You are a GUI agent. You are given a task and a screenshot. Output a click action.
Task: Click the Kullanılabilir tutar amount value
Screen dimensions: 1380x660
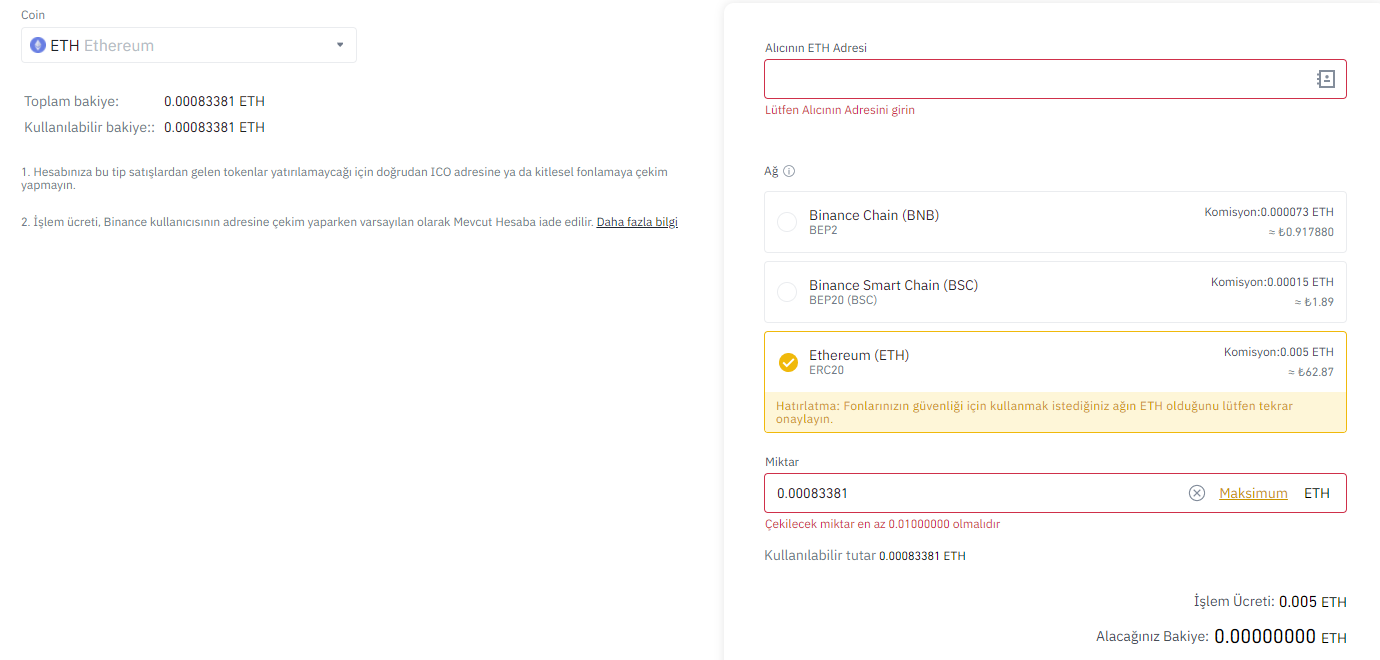pos(922,556)
